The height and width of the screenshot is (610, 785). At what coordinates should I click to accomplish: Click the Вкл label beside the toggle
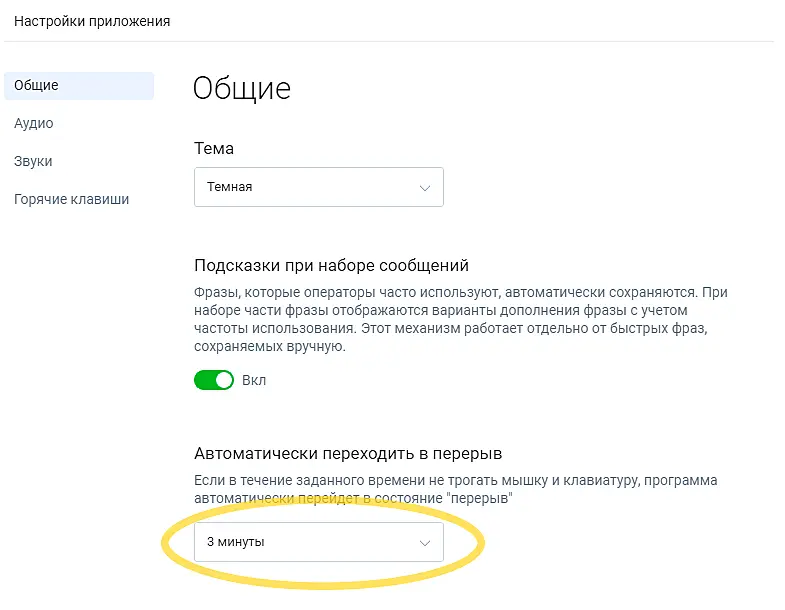tap(254, 381)
